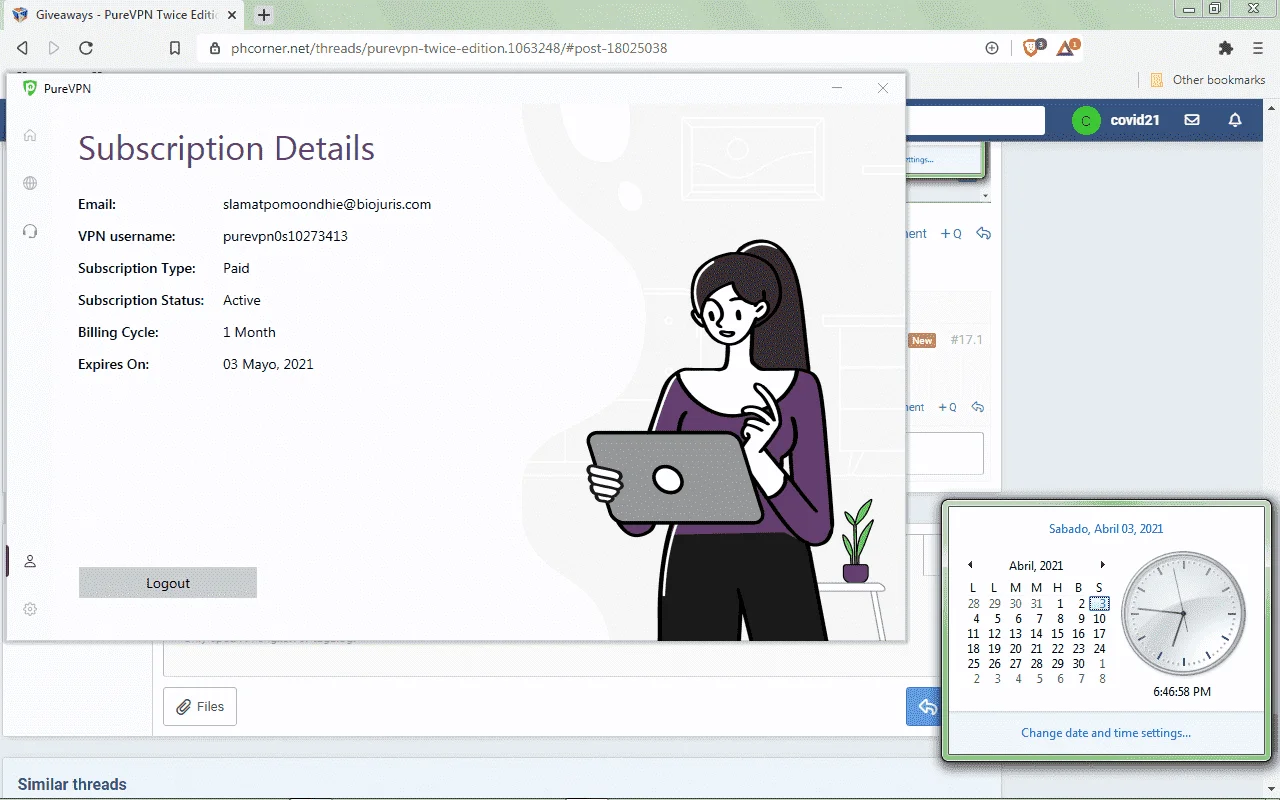Click the expiry date 03 Mayo, 2021

(x=268, y=364)
